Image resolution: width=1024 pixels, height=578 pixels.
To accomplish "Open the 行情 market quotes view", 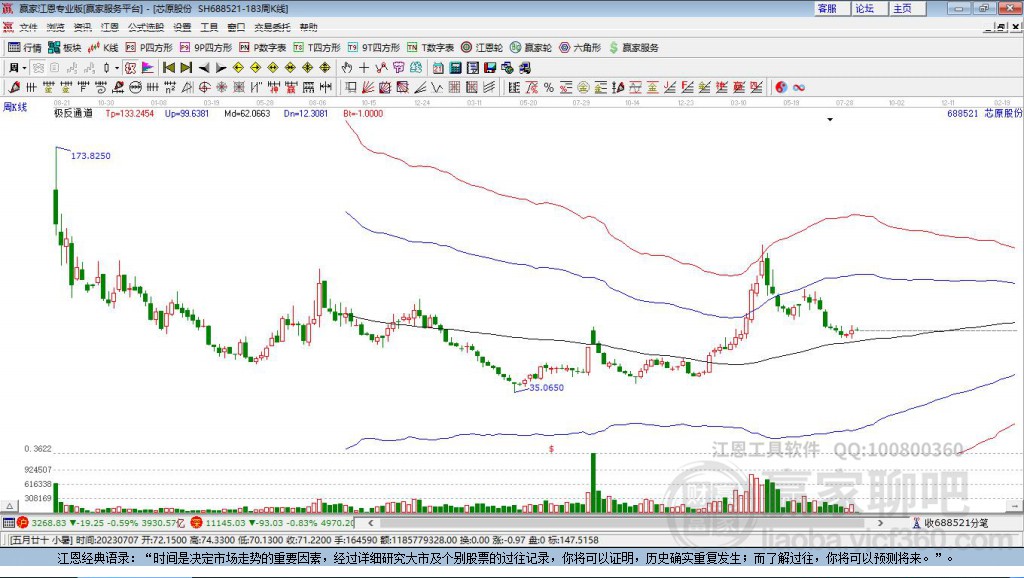I will [x=24, y=48].
